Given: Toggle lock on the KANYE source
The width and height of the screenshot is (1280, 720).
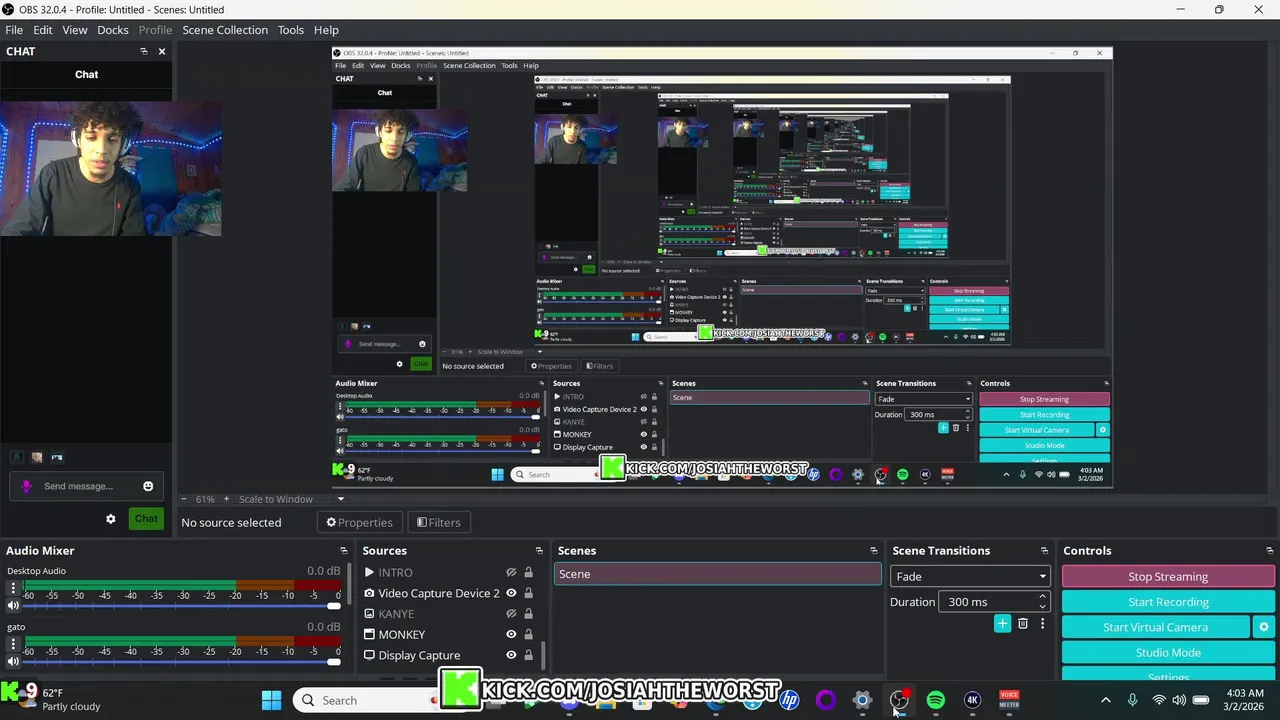Looking at the screenshot, I should (528, 614).
